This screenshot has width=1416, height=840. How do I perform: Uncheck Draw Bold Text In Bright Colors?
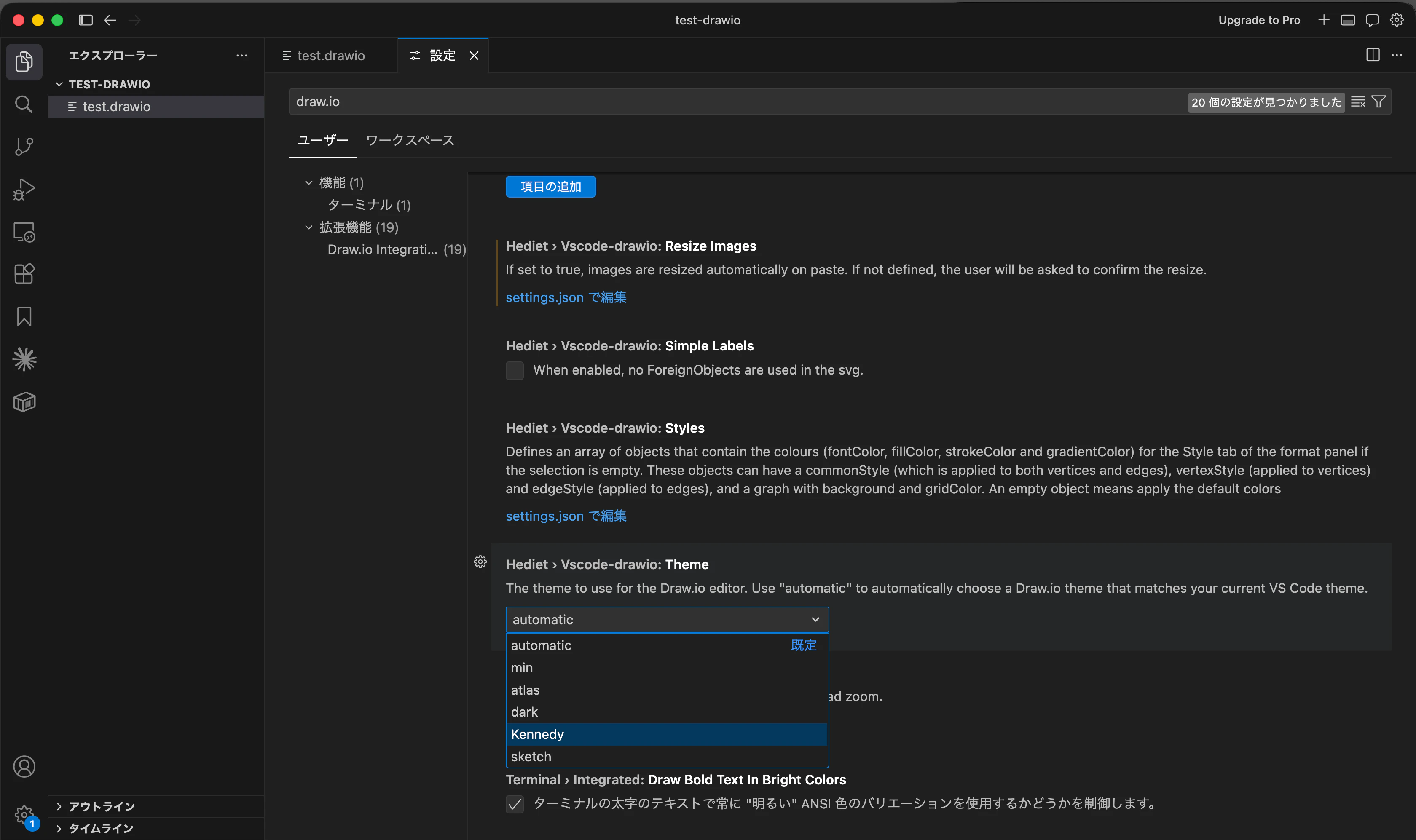tap(515, 804)
